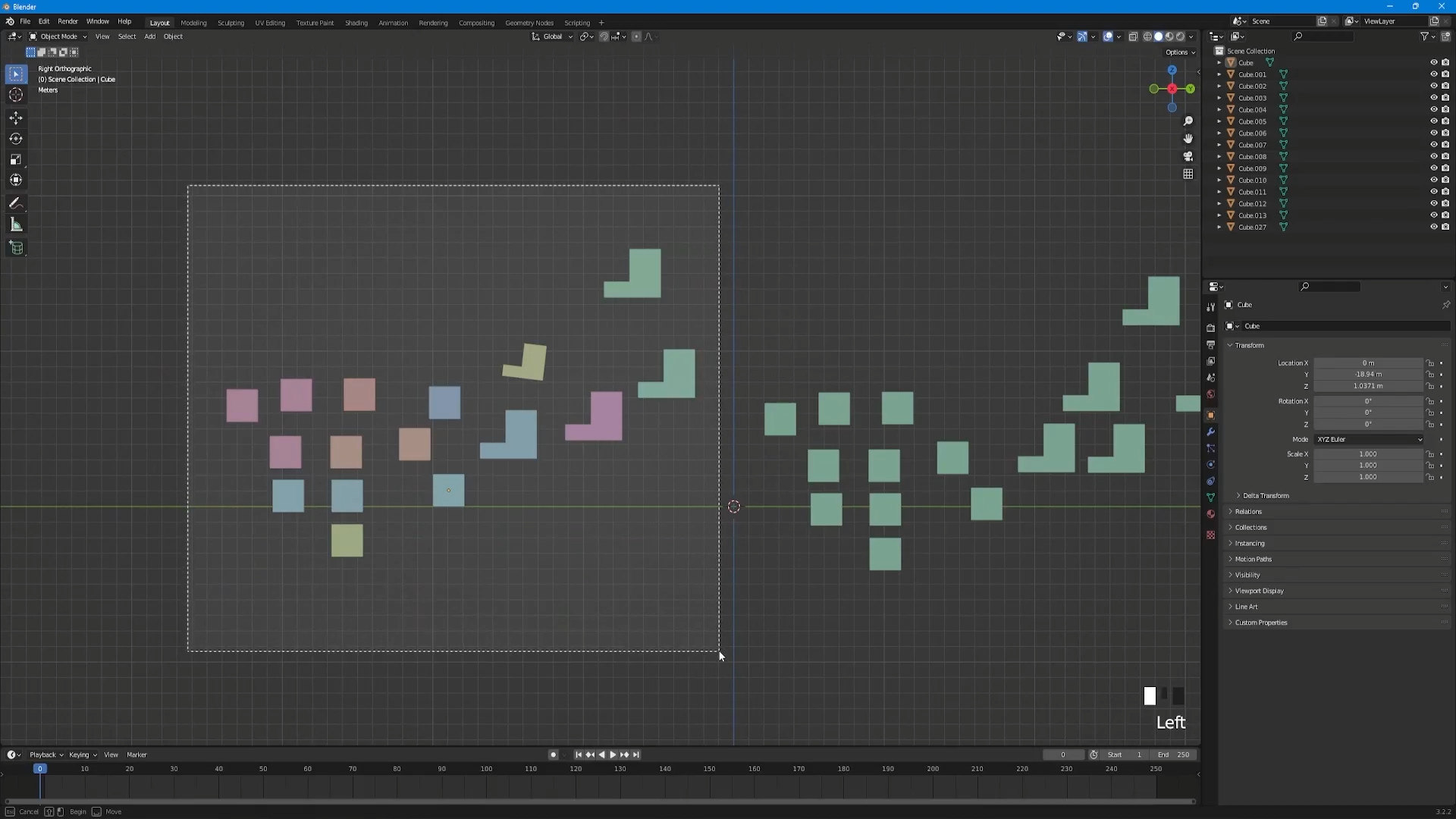
Task: Toggle visibility of Cube.005 object
Action: click(1432, 121)
